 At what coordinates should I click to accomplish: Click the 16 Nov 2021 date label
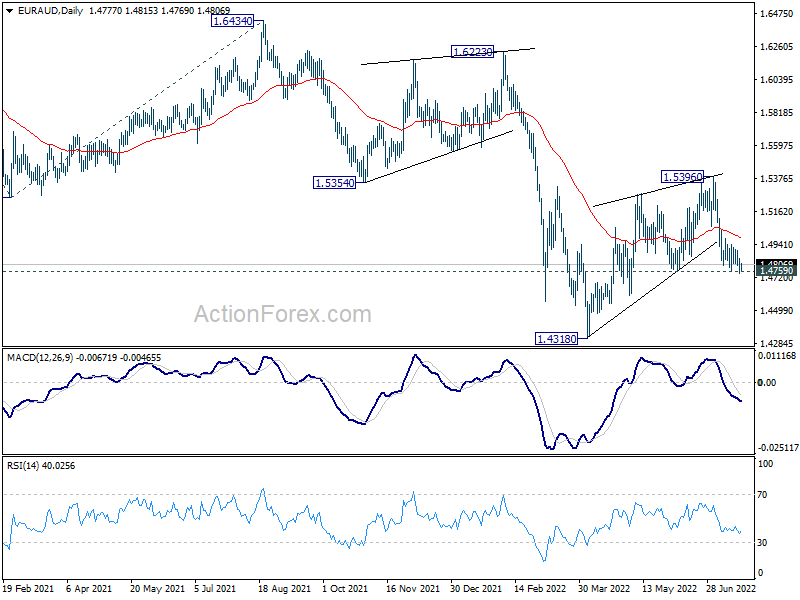click(x=413, y=588)
